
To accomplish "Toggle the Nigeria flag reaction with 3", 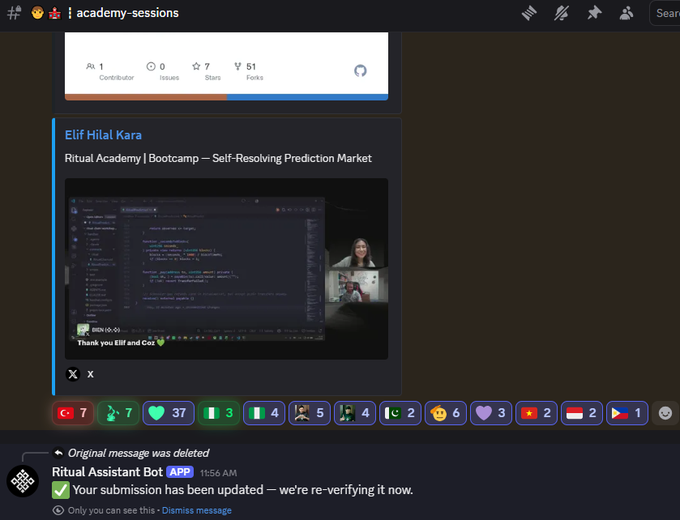I will (219, 413).
